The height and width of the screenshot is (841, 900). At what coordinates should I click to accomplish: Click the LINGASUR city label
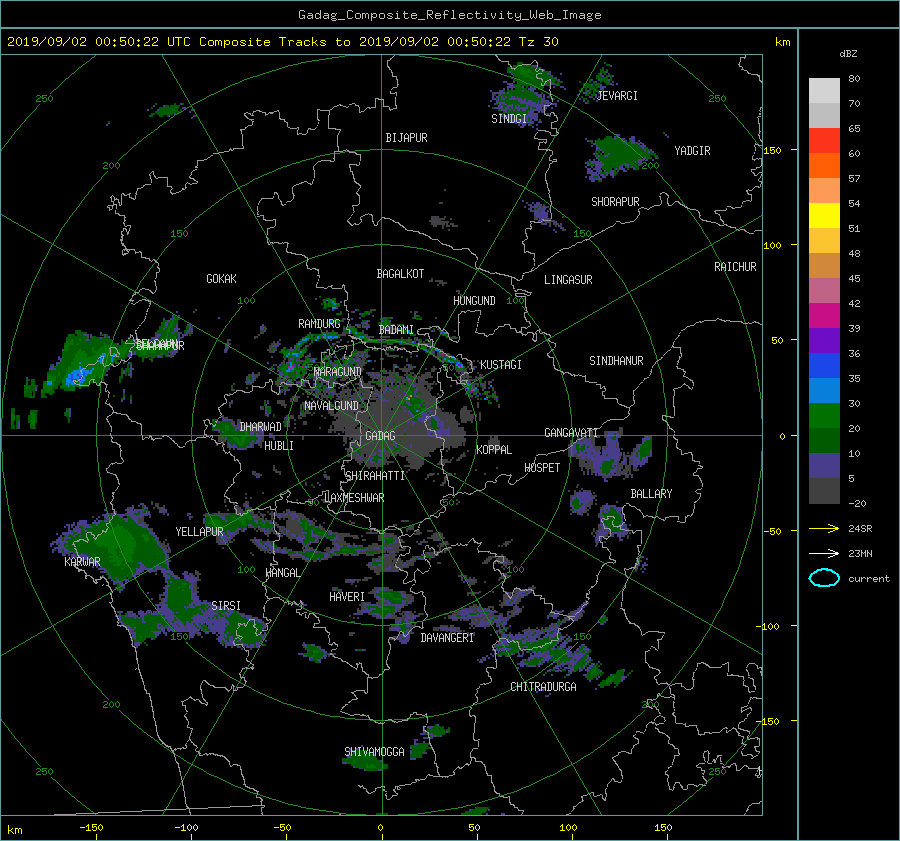[568, 280]
